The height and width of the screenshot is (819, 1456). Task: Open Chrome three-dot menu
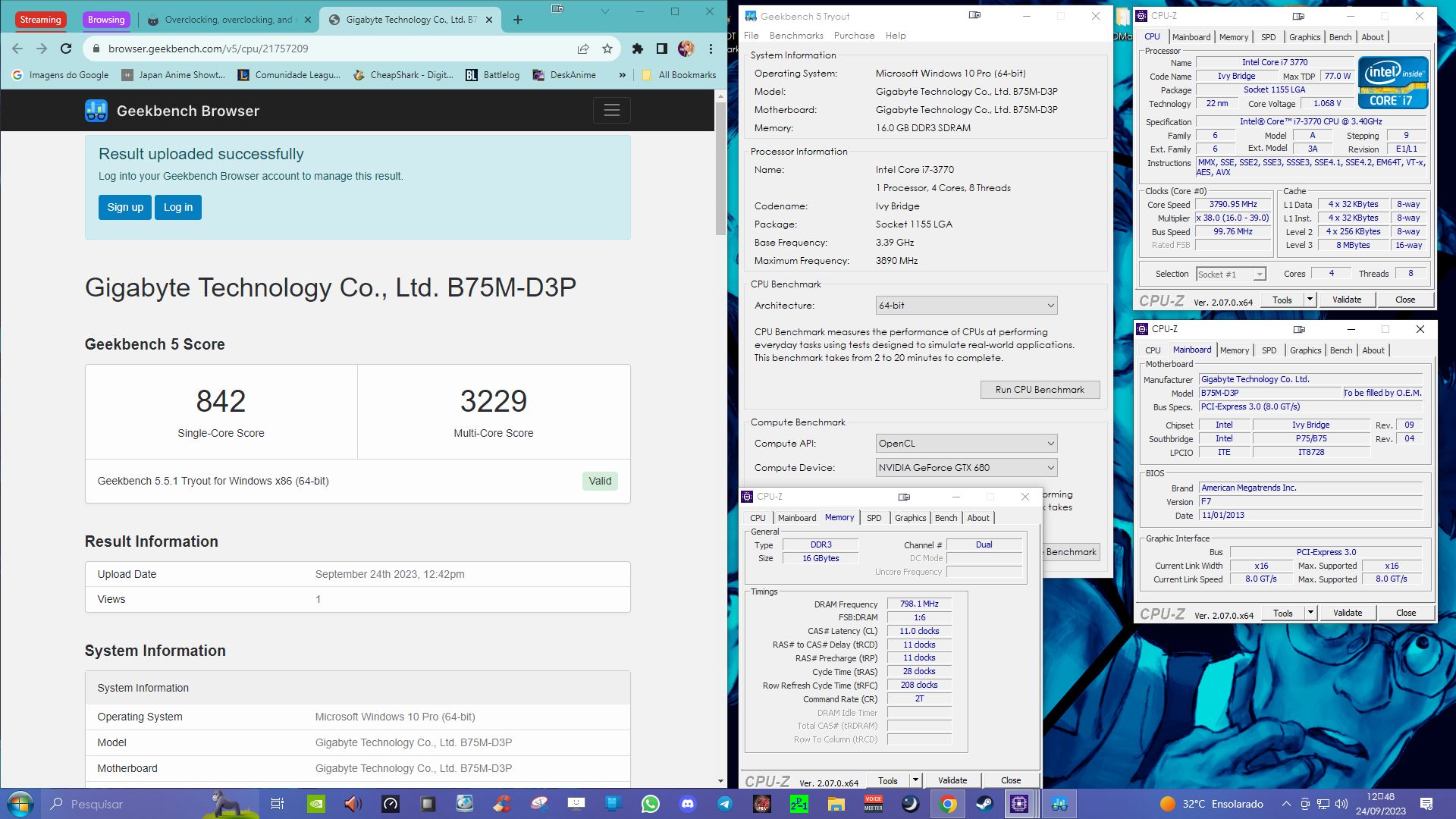(x=711, y=49)
